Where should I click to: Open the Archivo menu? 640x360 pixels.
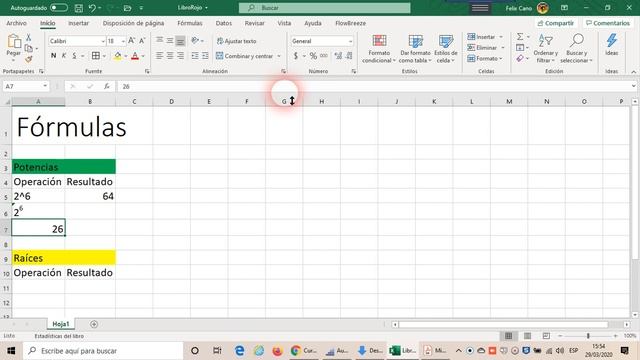click(16, 23)
